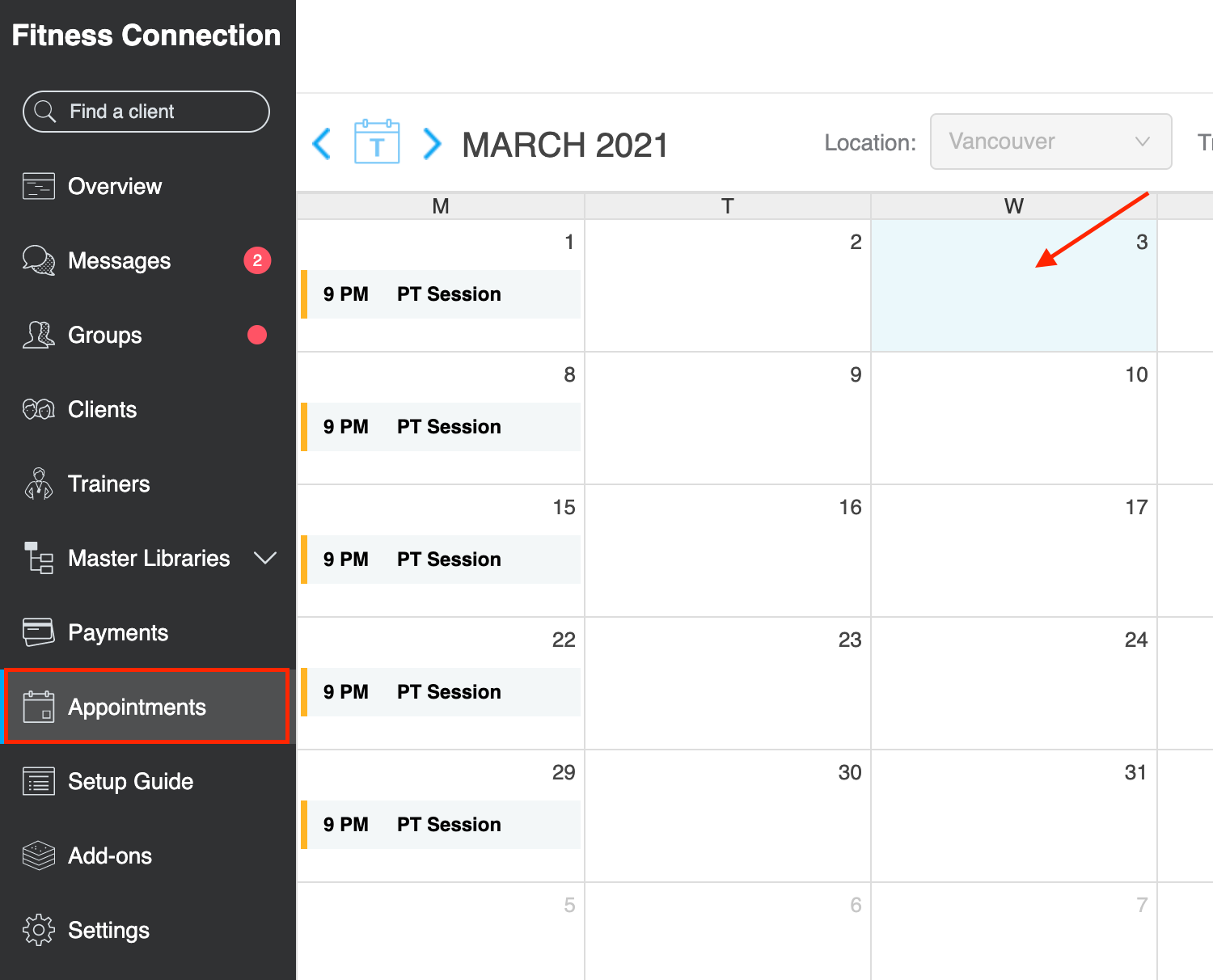Click the Master Libraries tree icon
This screenshot has width=1213, height=980.
pos(39,558)
